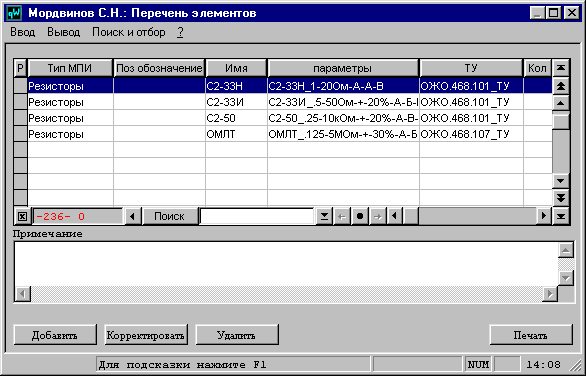Open the Ввод menu

tap(22, 32)
